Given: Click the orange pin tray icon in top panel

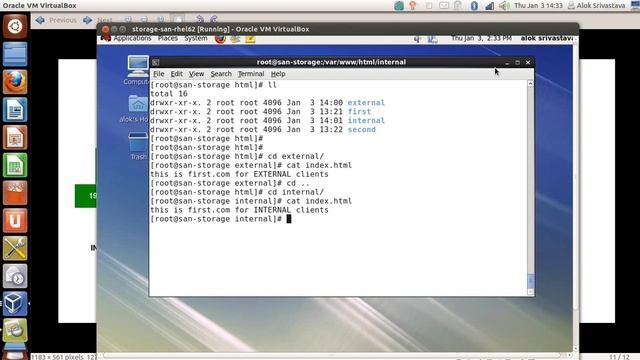Looking at the screenshot, I should [413, 6].
